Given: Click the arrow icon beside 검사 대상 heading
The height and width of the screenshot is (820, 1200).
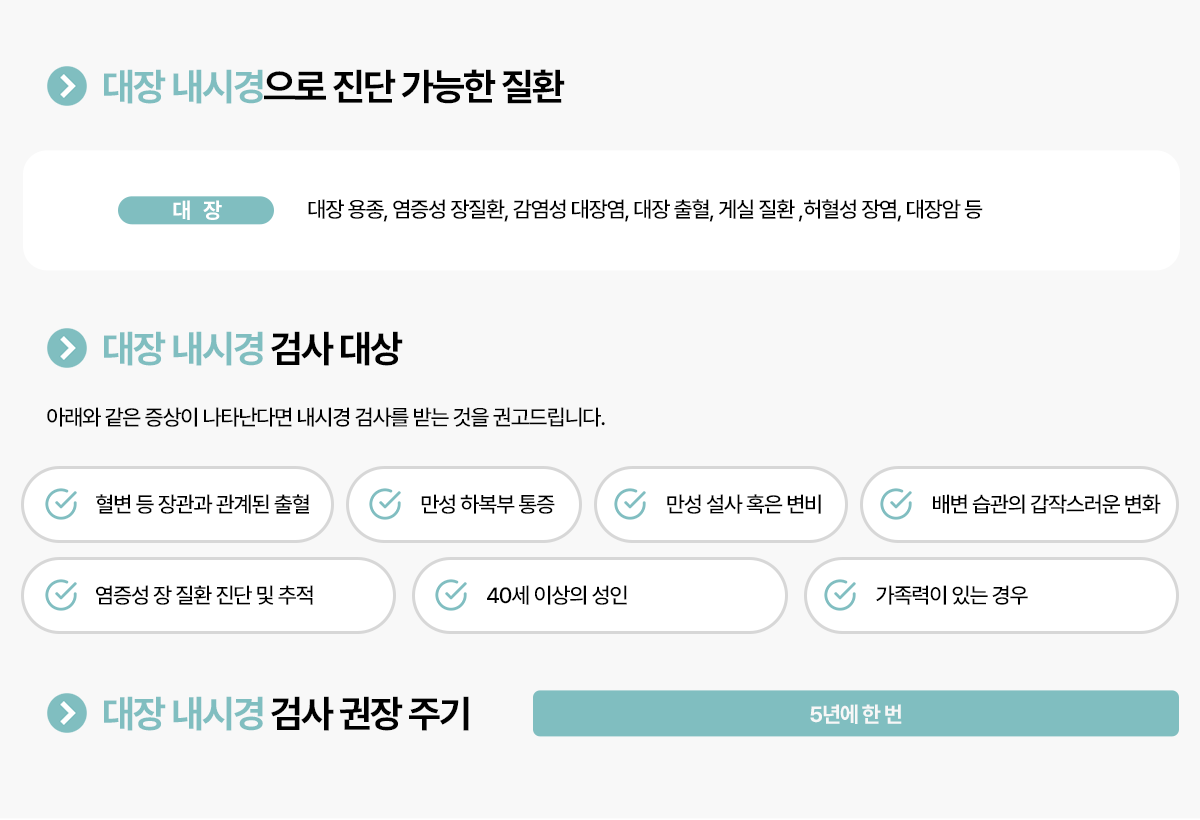Looking at the screenshot, I should [x=67, y=348].
